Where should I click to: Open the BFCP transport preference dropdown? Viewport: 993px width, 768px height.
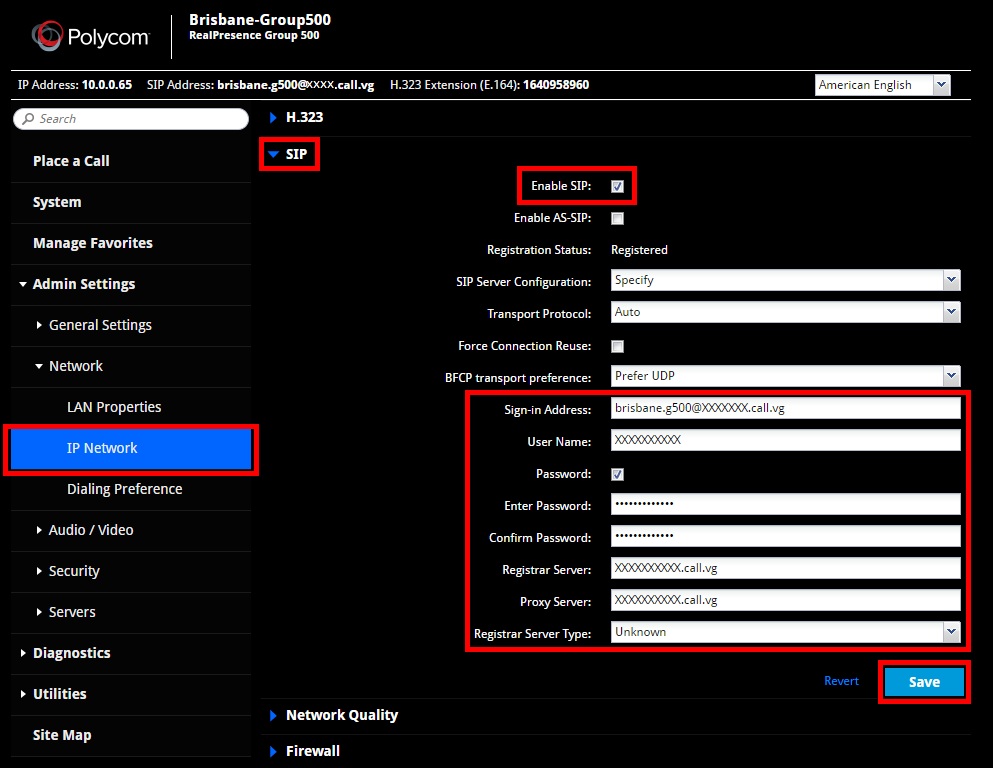point(785,375)
